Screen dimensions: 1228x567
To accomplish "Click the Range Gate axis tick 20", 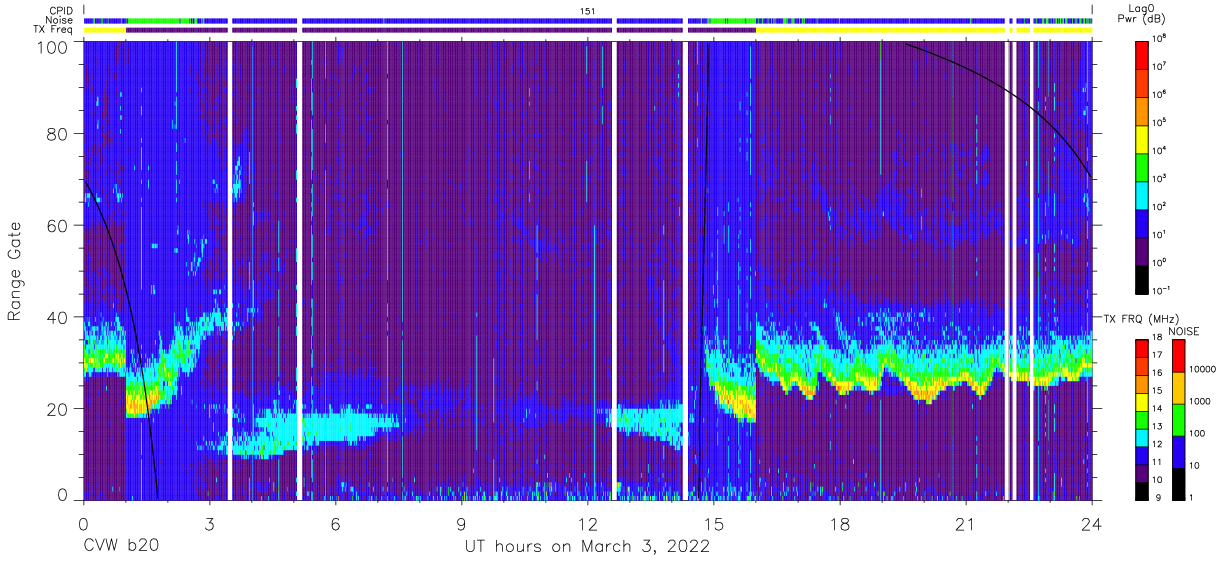I will click(57, 408).
